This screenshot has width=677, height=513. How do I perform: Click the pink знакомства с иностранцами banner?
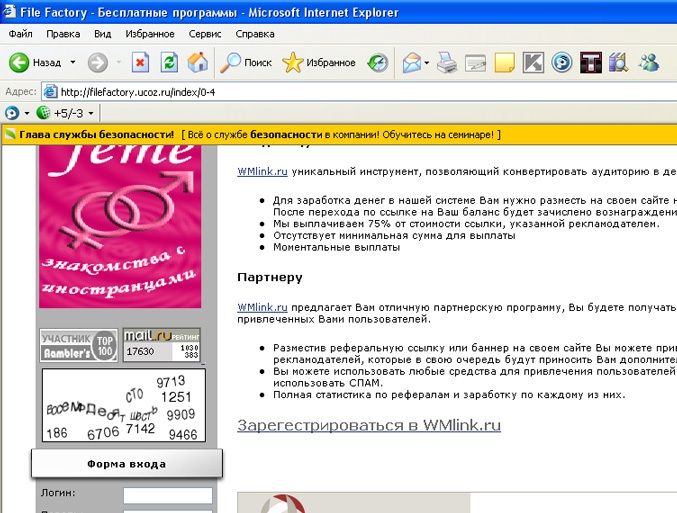[x=120, y=227]
